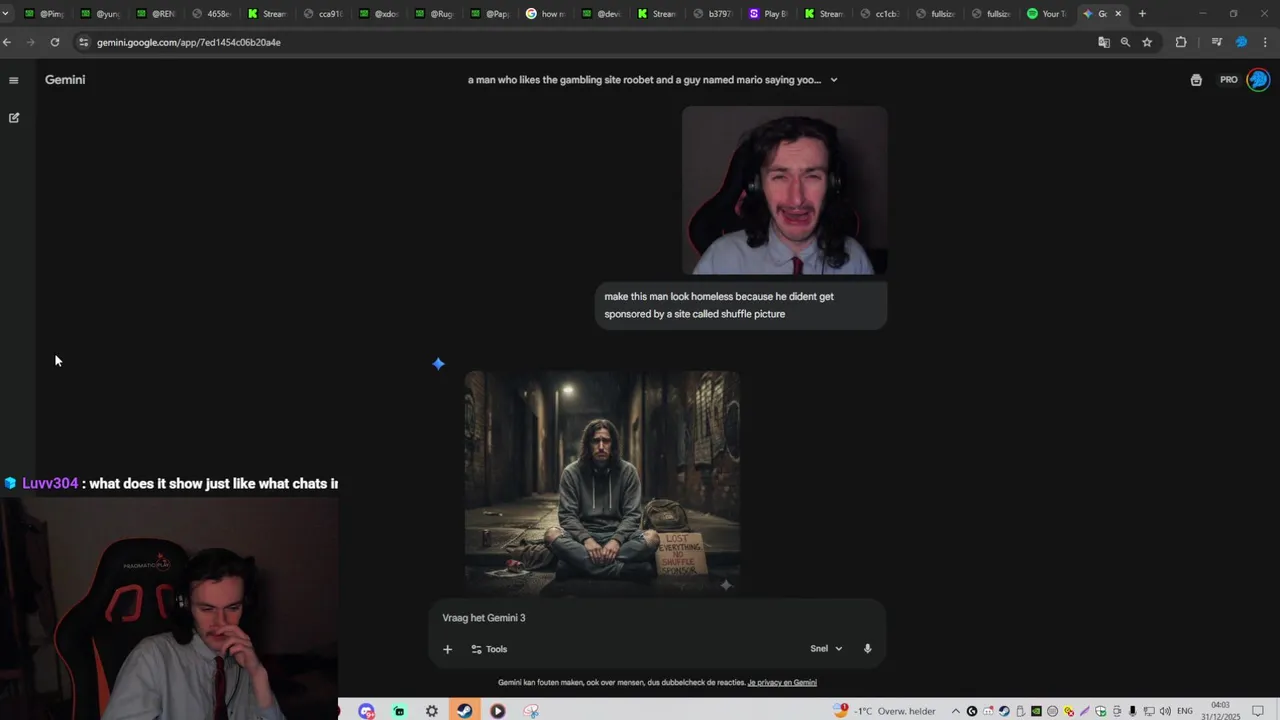Screen dimensions: 1280x720
Task: Expand hidden system tray icons chevron
Action: coord(956,711)
